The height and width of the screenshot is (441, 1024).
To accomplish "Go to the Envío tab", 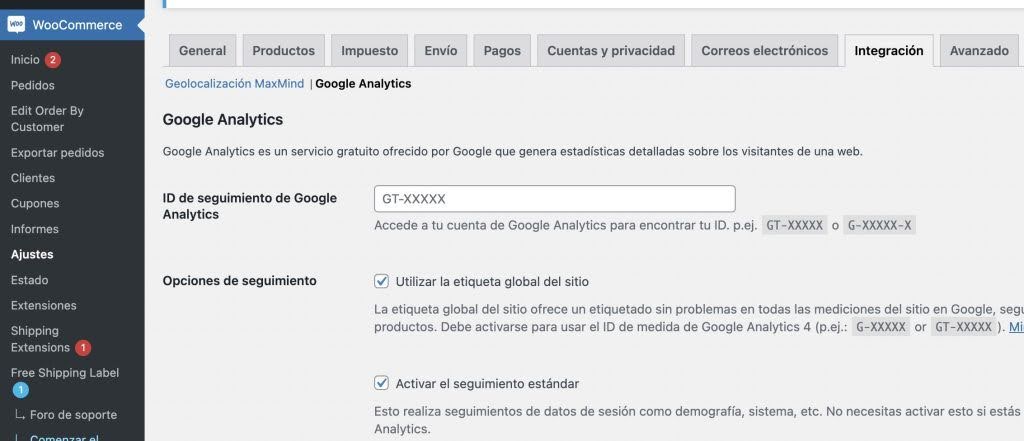I will pyautogui.click(x=440, y=51).
